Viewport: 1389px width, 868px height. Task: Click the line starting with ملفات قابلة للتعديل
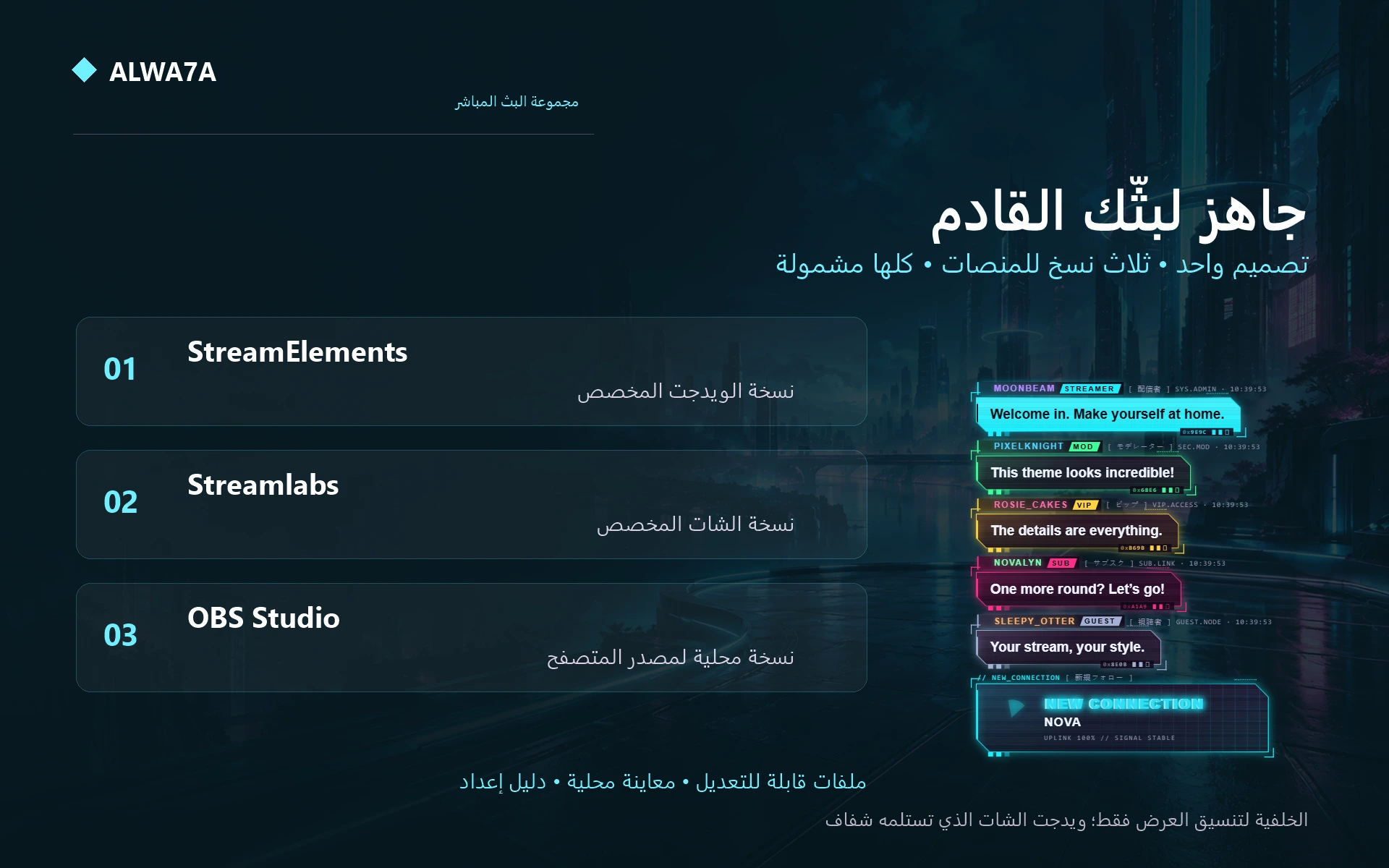pyautogui.click(x=663, y=782)
